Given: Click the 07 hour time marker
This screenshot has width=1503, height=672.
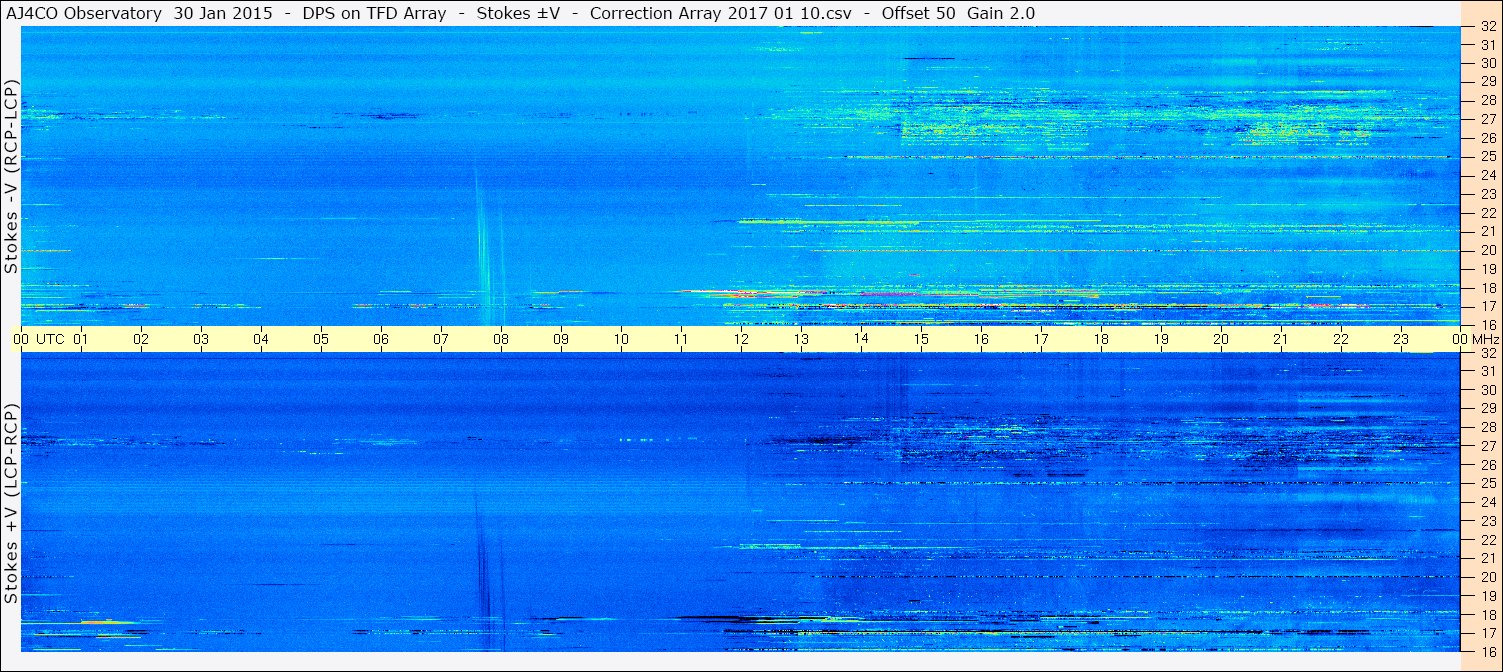Looking at the screenshot, I should [441, 339].
